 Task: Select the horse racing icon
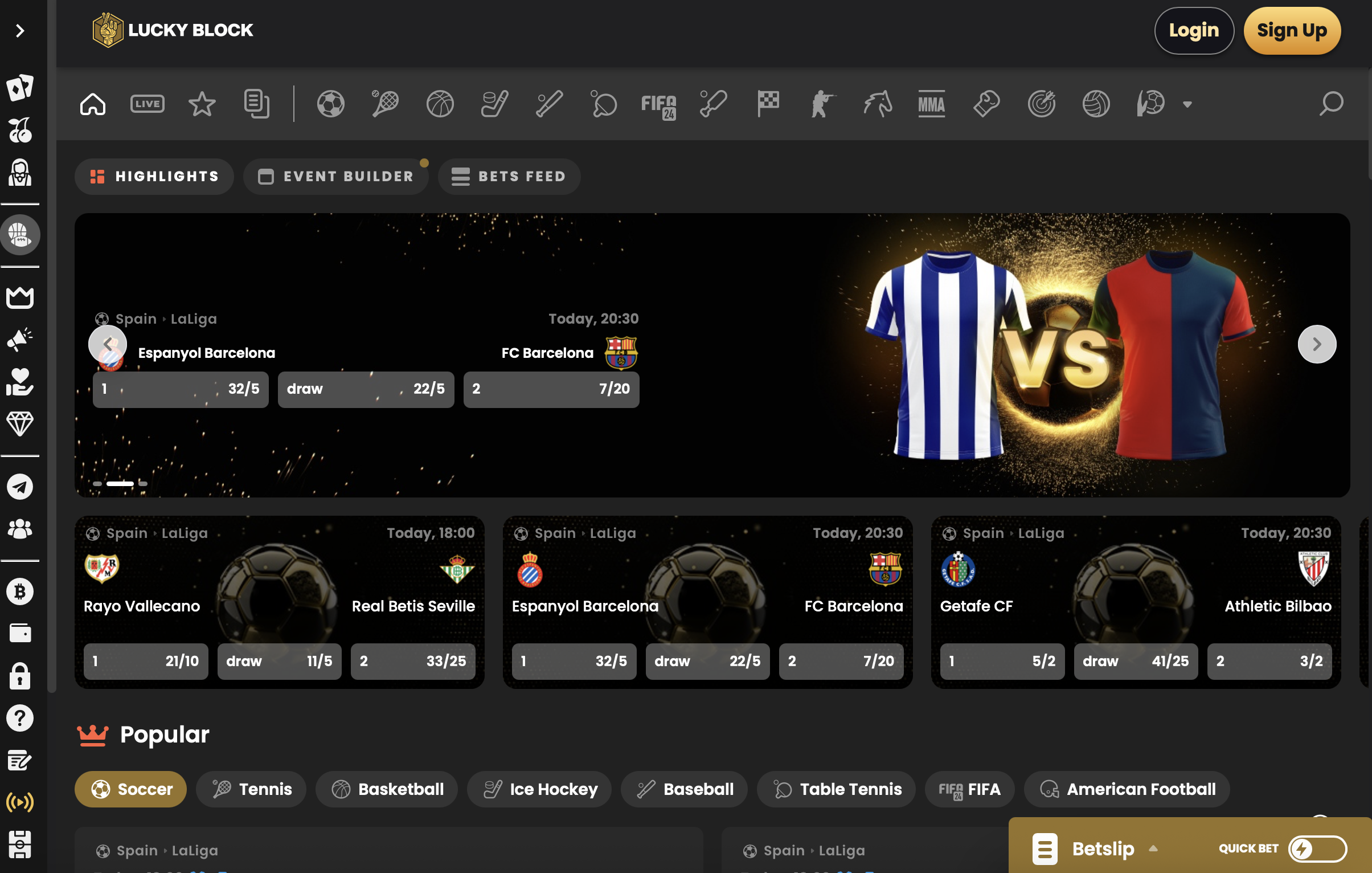pyautogui.click(x=878, y=104)
